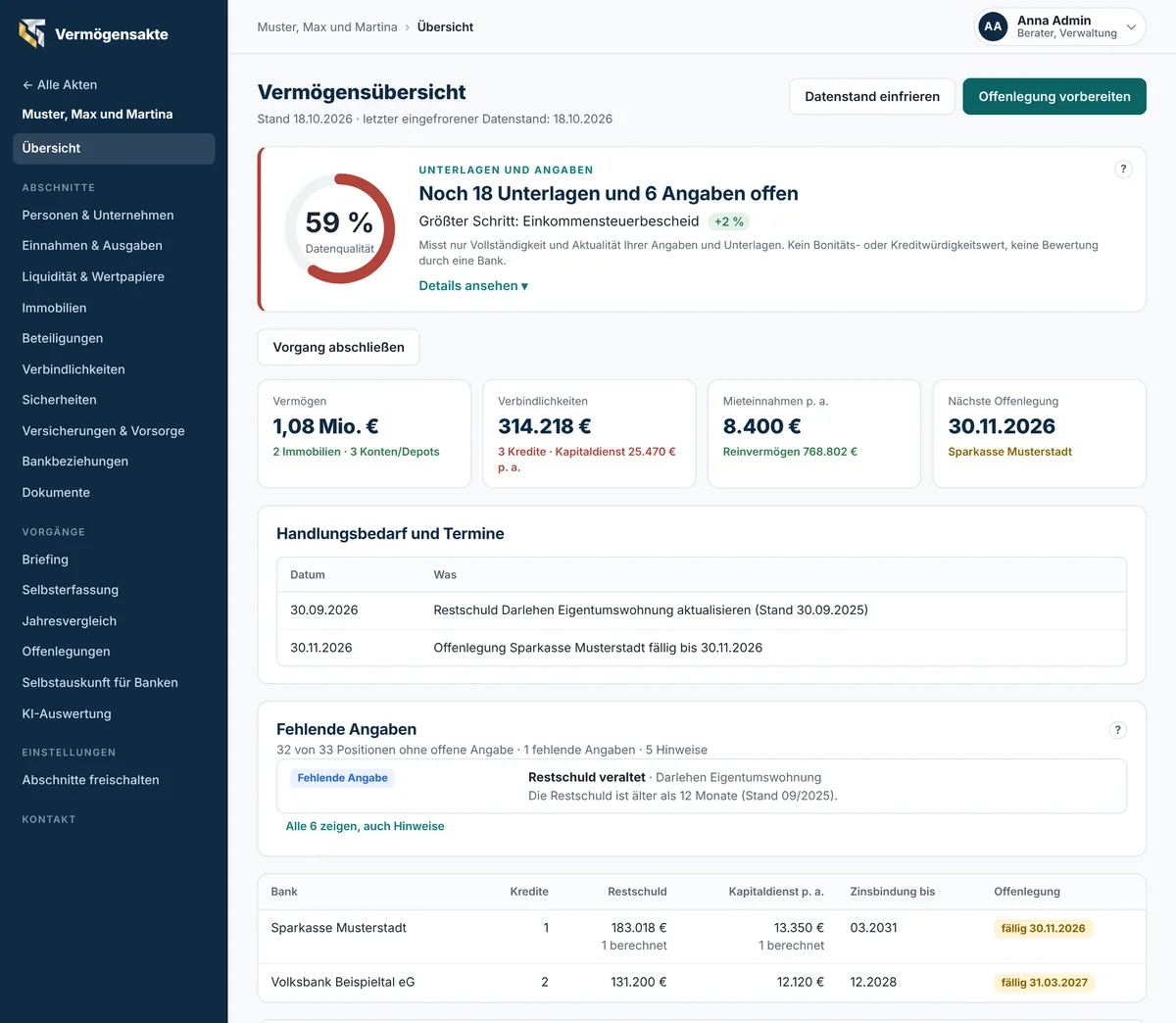1176x1023 pixels.
Task: Open help icon in Fehlende Angaben section
Action: 1117,730
